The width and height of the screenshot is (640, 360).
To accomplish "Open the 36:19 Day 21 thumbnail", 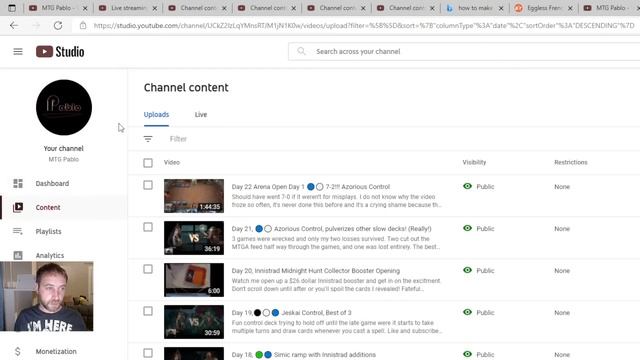I will point(194,238).
